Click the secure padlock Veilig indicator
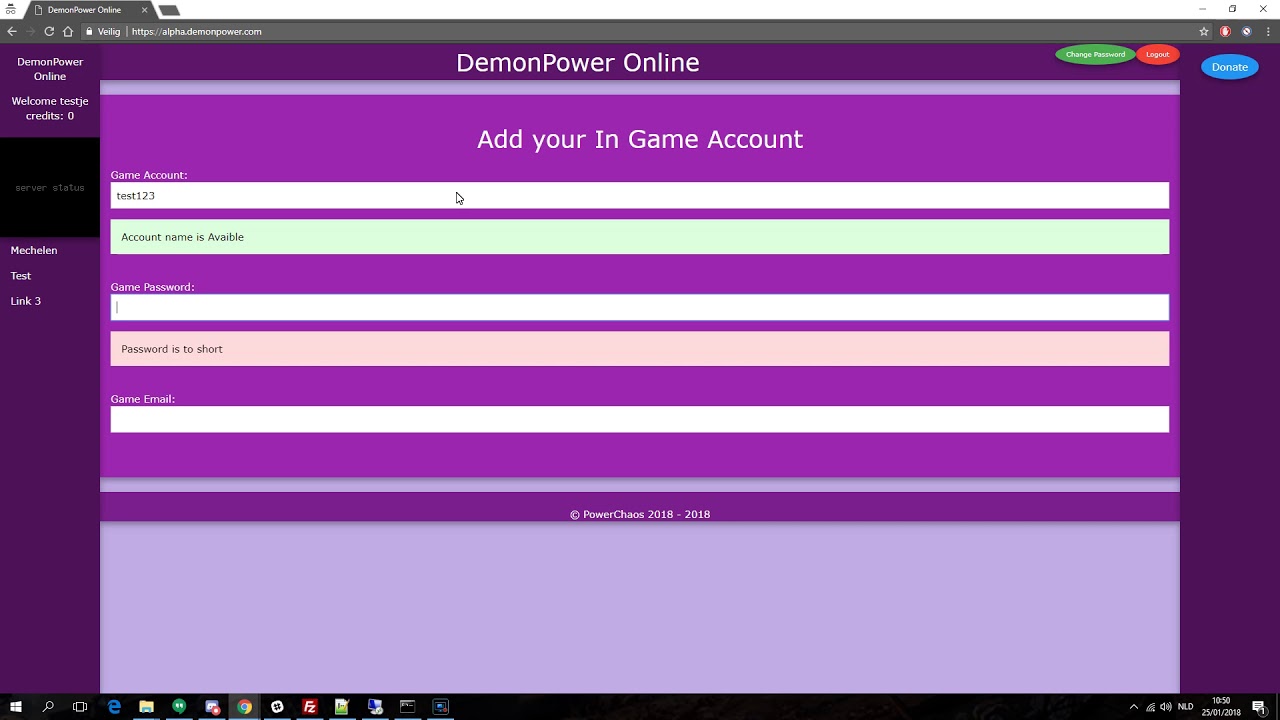The image size is (1280, 720). pyautogui.click(x=103, y=31)
